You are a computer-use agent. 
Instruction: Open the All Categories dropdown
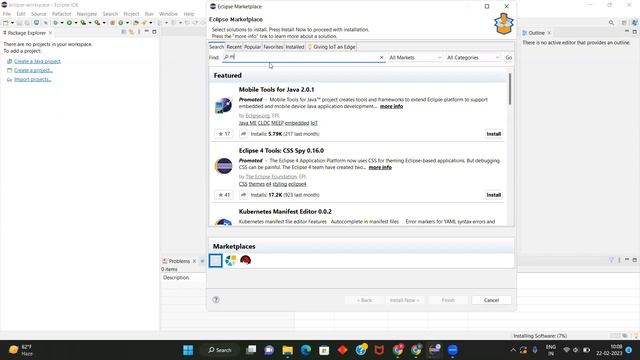click(473, 58)
